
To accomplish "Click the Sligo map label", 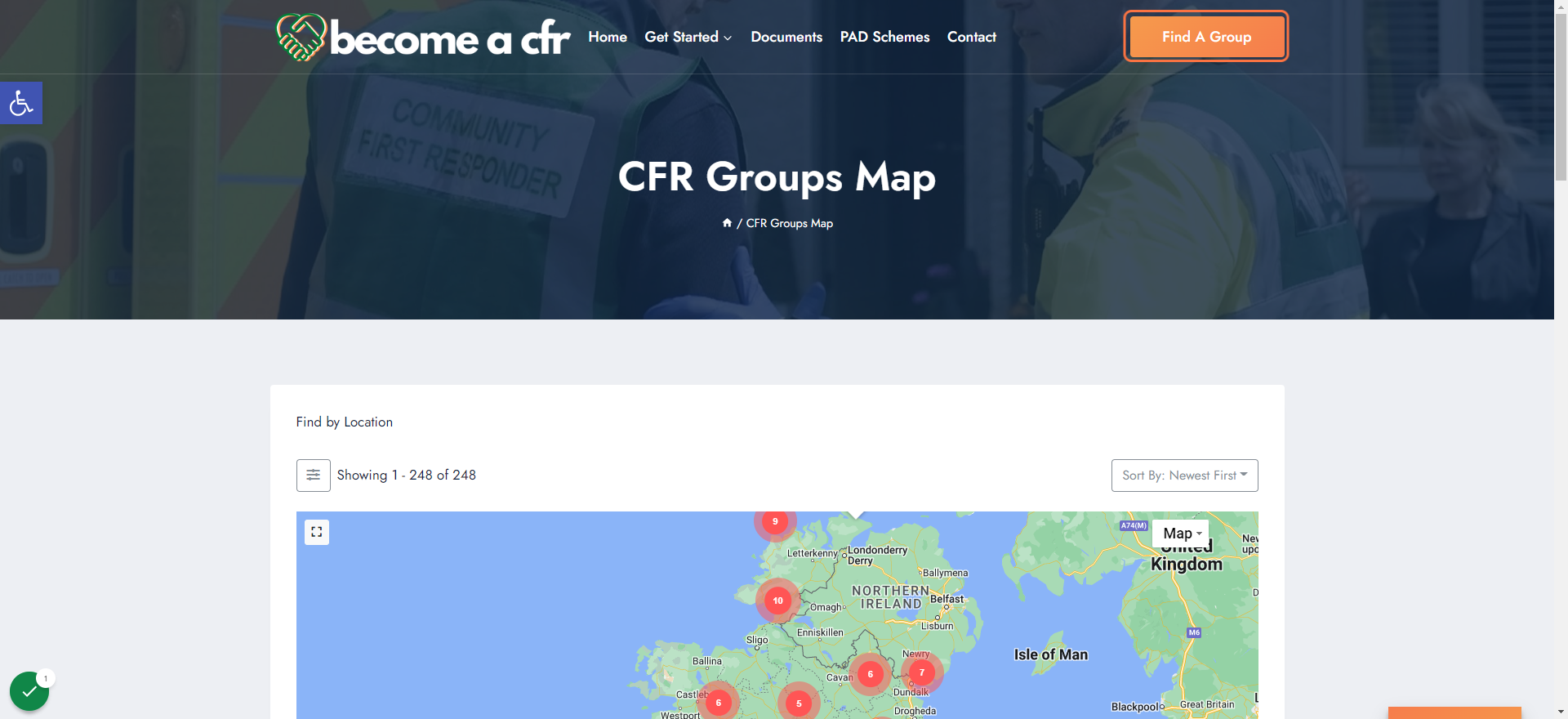I will point(757,640).
